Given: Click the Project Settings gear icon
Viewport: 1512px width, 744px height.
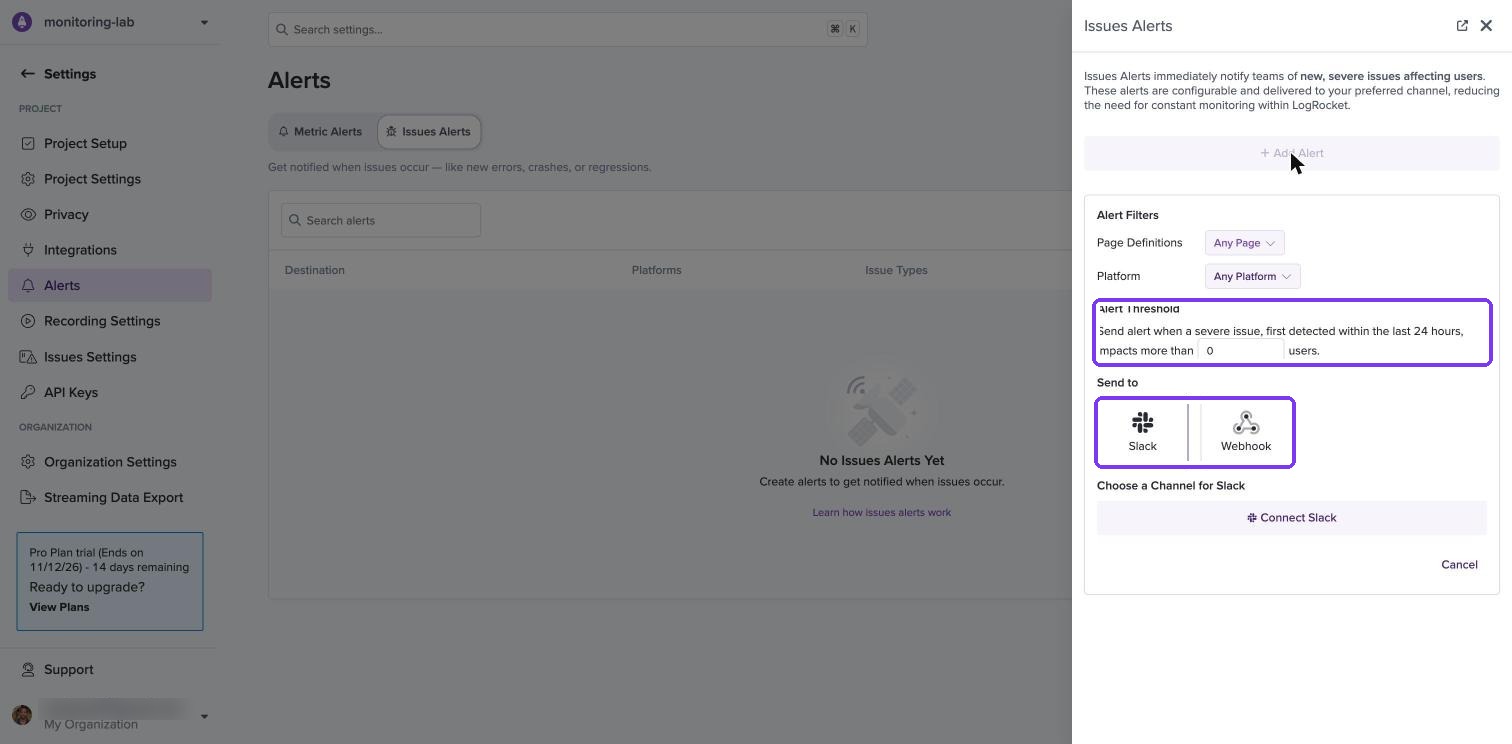Looking at the screenshot, I should [x=28, y=179].
